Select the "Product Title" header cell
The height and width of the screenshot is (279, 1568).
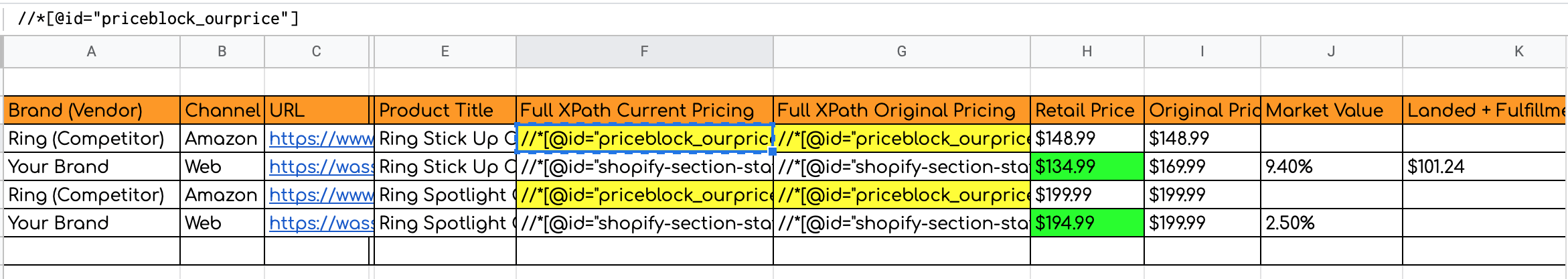click(x=445, y=111)
